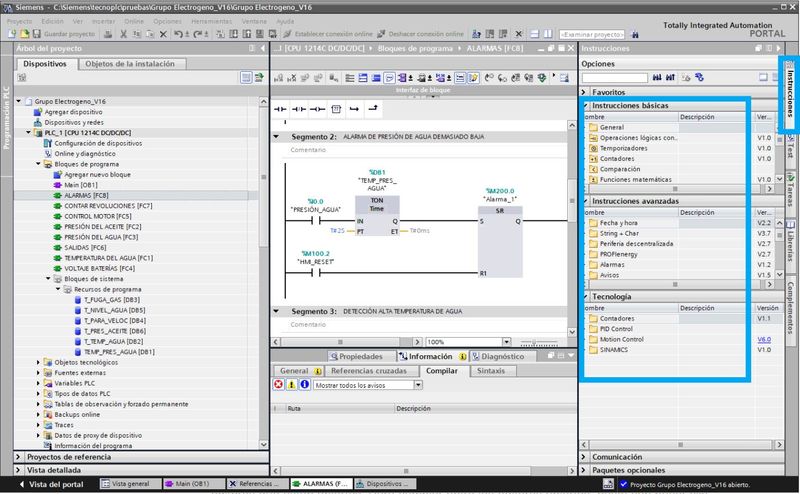Viewport: 800px width, 494px height.
Task: Insert a normally open contact
Action: pos(280,109)
